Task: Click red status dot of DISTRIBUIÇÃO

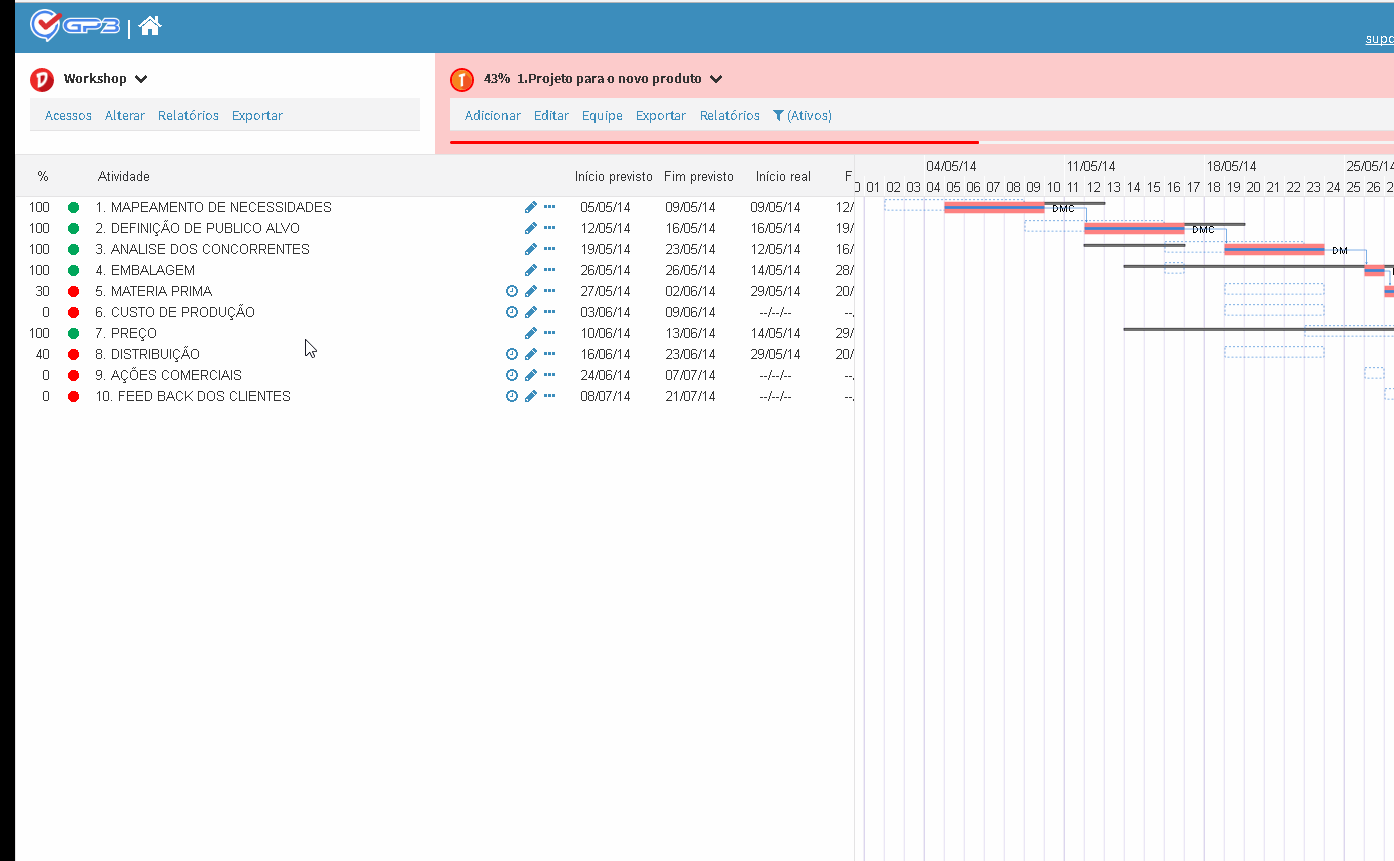Action: coord(73,354)
